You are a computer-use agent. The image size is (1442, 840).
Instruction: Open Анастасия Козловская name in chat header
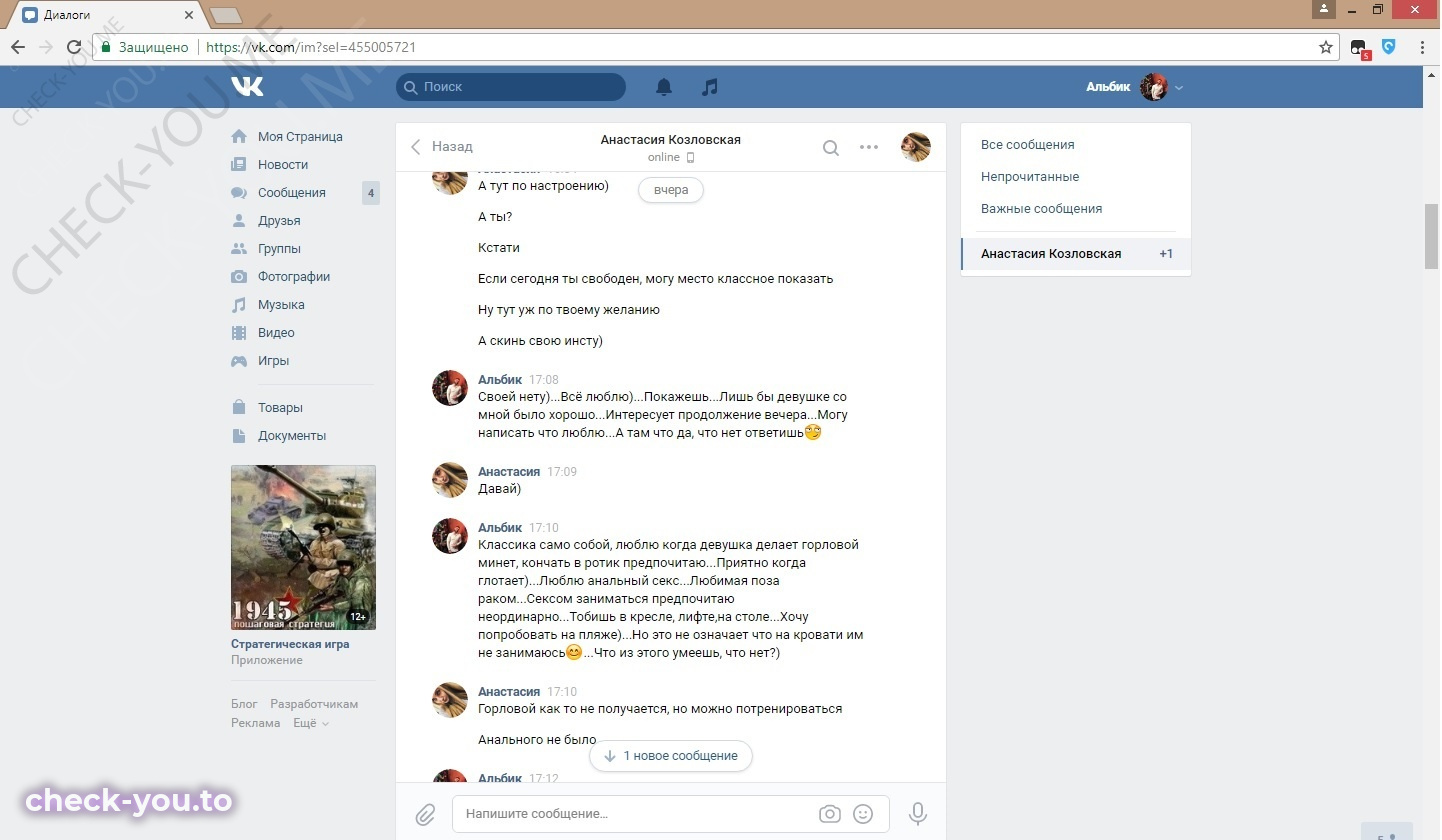point(671,140)
